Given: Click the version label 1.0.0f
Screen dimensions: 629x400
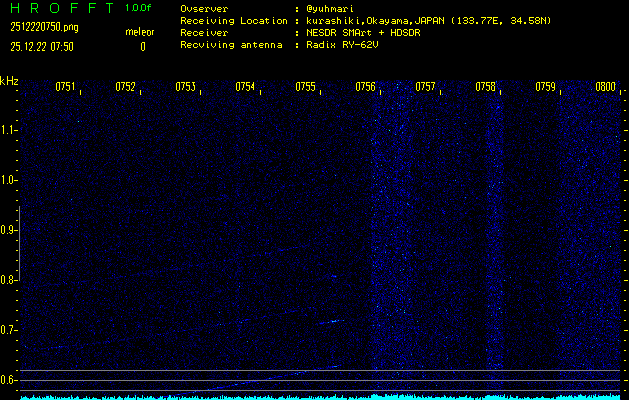Looking at the screenshot, I should (138, 8).
